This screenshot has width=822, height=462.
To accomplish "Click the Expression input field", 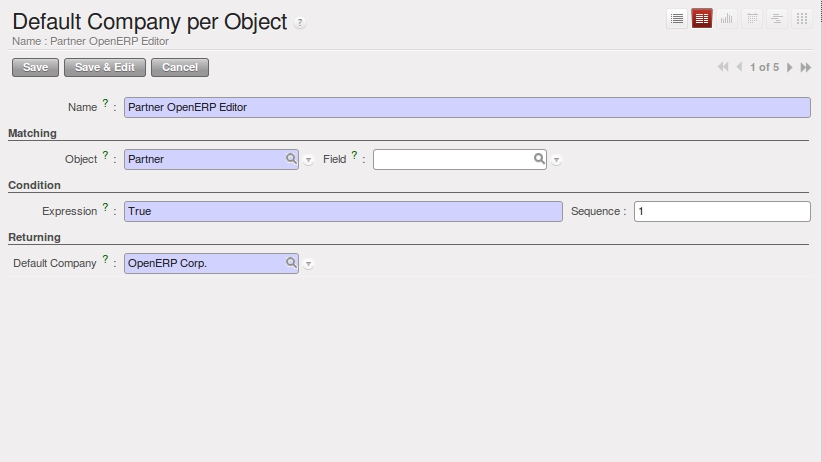I will [x=343, y=211].
